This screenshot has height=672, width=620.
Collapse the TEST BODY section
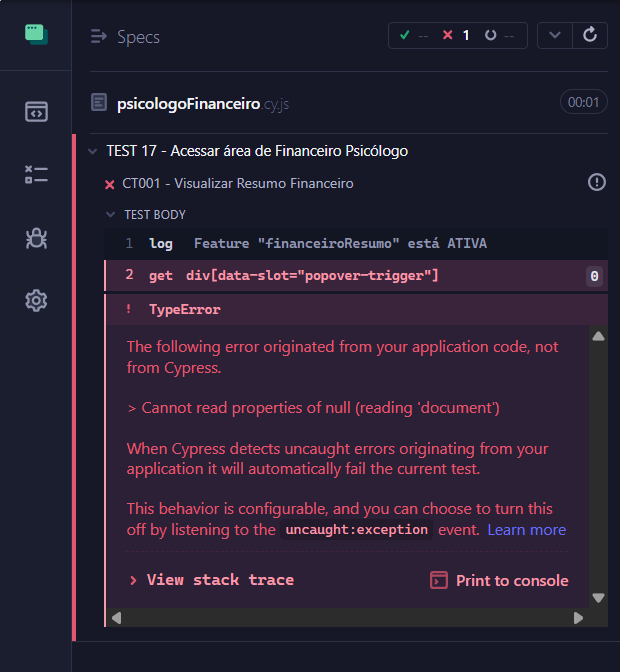[x=111, y=214]
